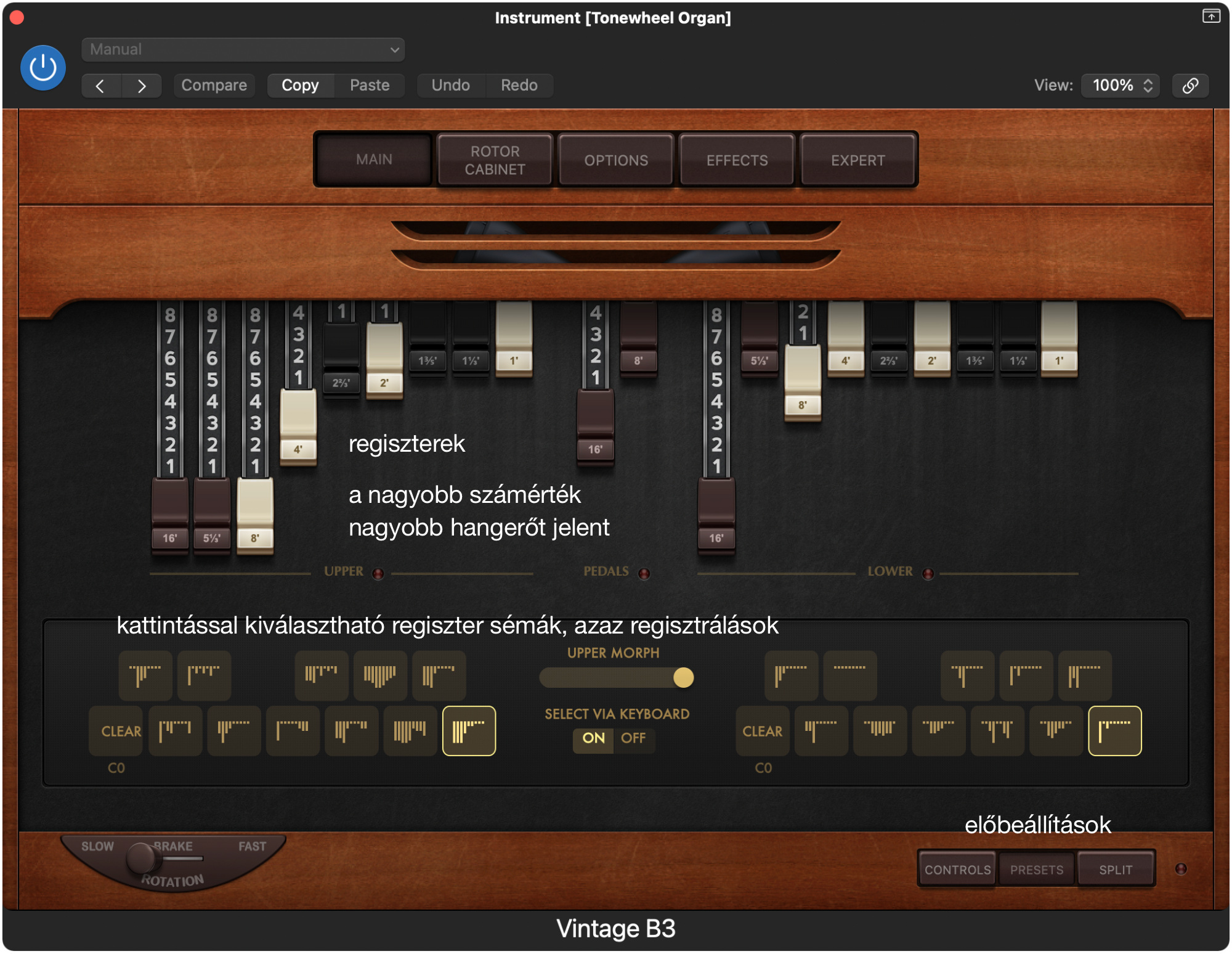The image size is (1232, 954).
Task: Select lower registration key right of CLEAR
Action: tap(821, 731)
